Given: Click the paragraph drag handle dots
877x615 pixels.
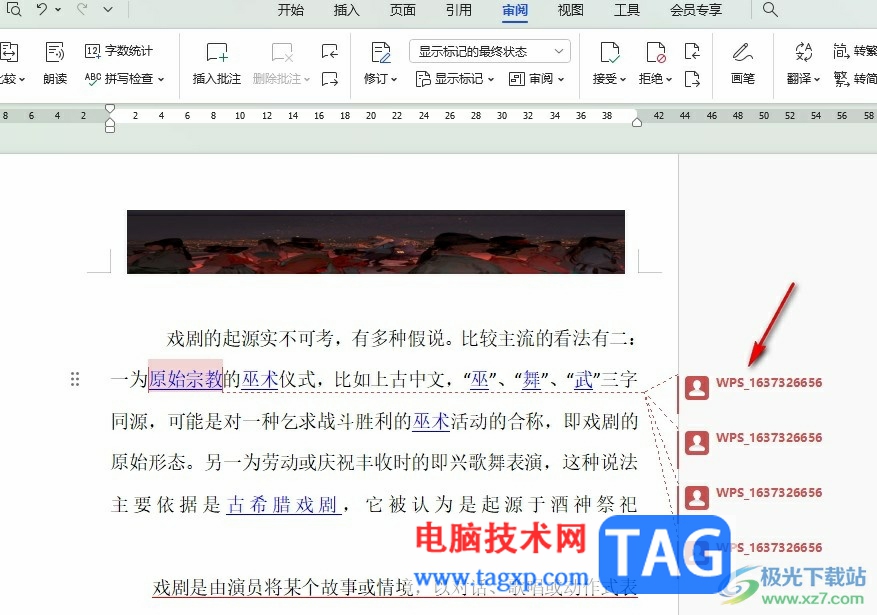Looking at the screenshot, I should pos(75,380).
